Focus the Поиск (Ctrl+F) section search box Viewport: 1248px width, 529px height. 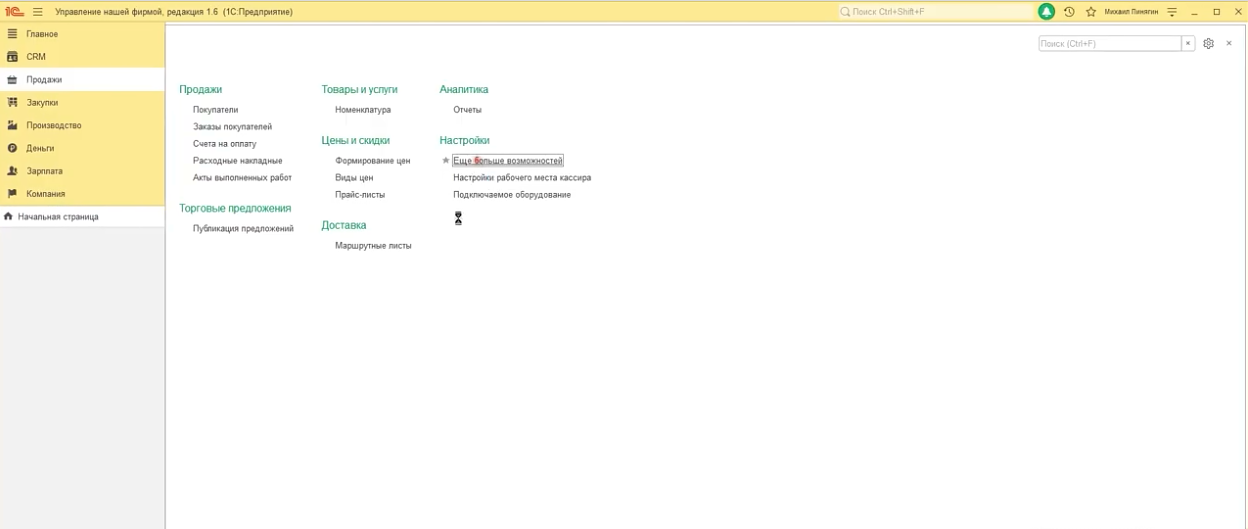click(x=1109, y=44)
